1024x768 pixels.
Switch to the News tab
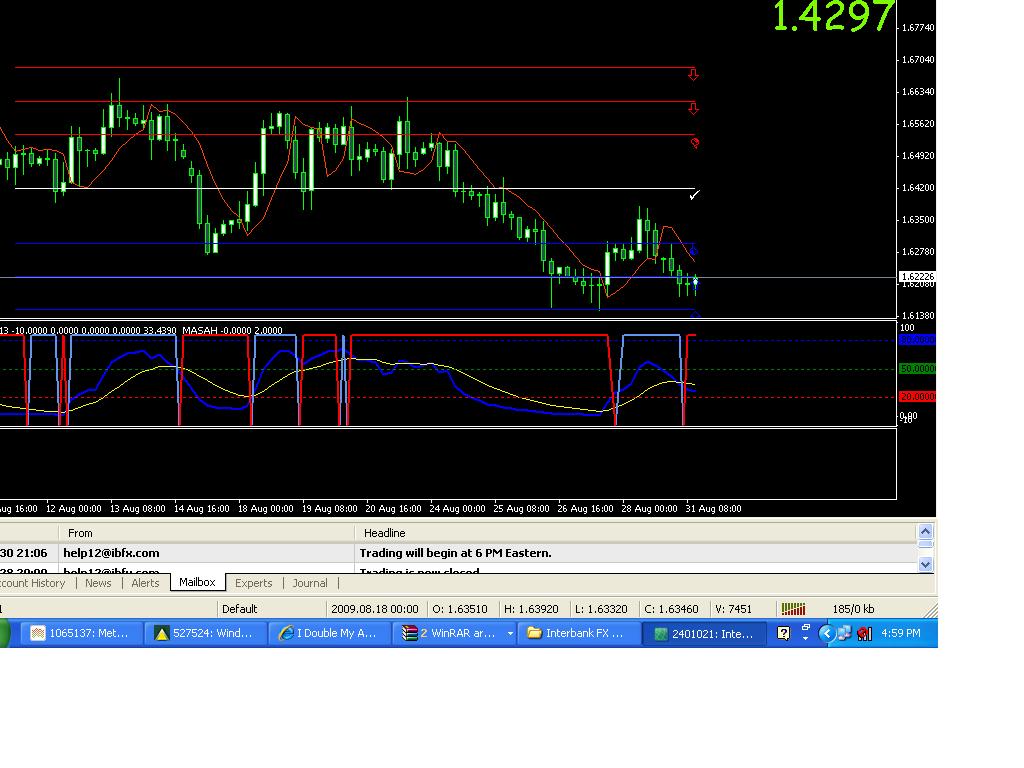tap(98, 583)
